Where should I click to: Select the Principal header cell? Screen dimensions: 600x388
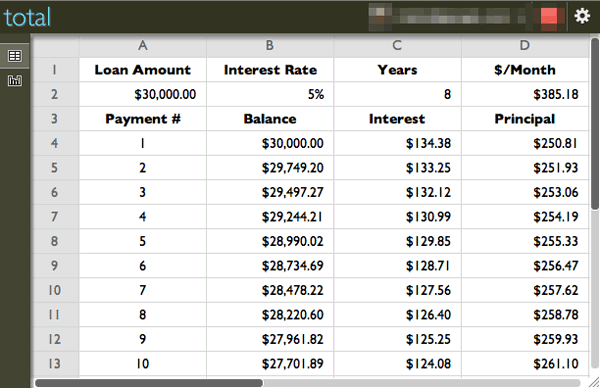525,119
